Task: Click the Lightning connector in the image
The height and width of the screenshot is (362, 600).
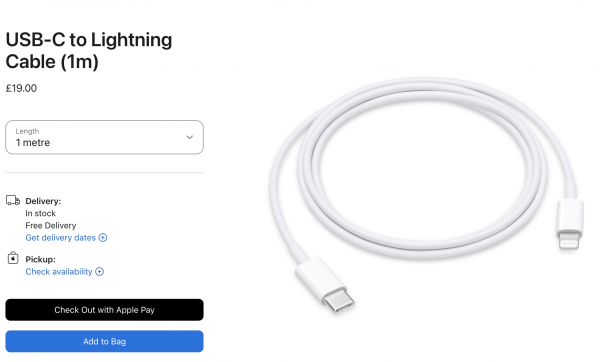Action: pyautogui.click(x=570, y=224)
